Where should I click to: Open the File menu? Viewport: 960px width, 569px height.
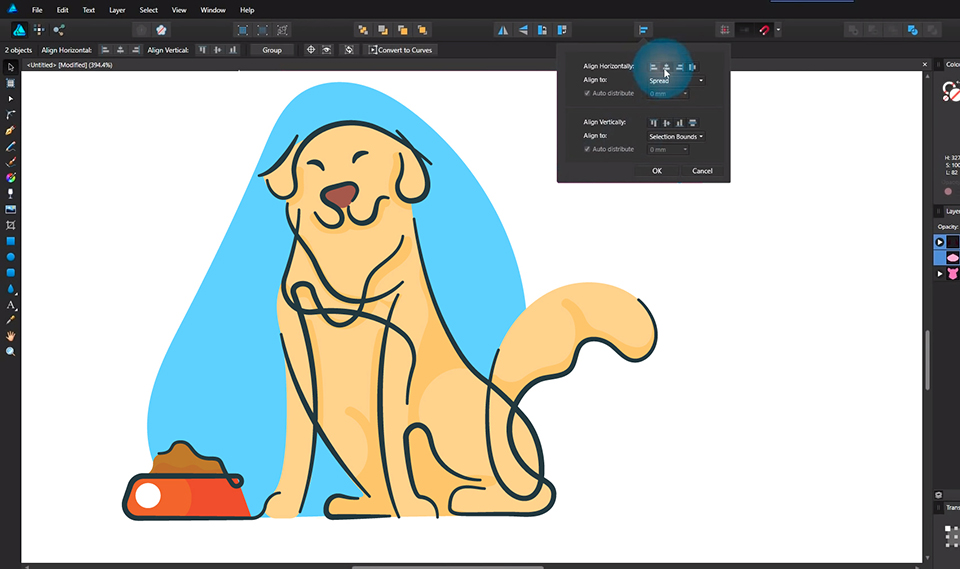37,10
